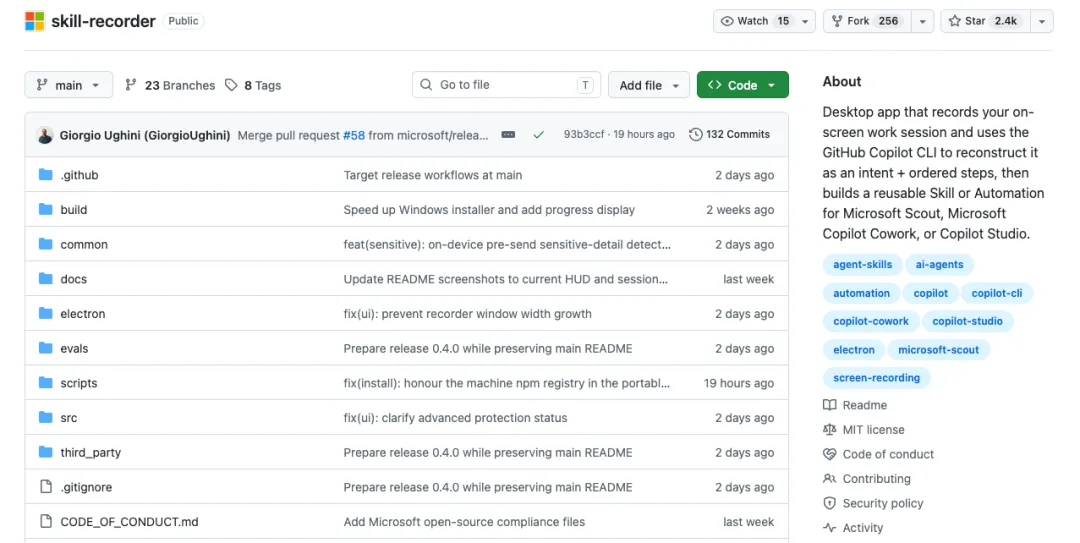The height and width of the screenshot is (543, 1080).
Task: Select the screen-recording topic tag
Action: click(876, 378)
